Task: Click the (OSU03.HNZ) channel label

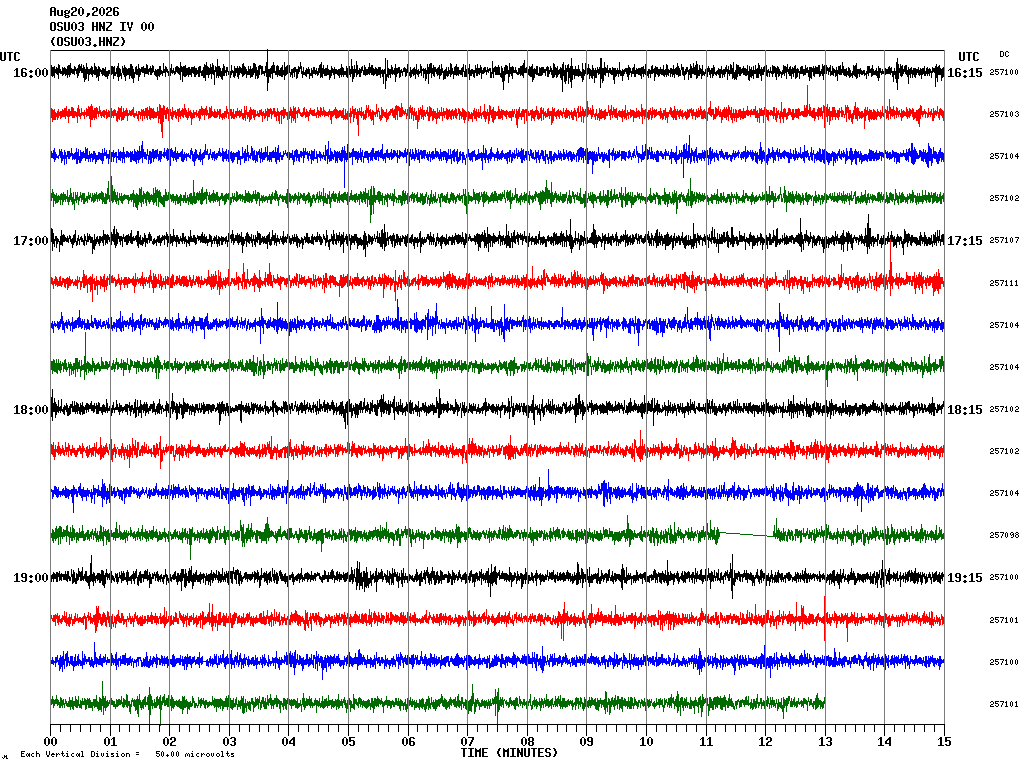Action: pyautogui.click(x=88, y=42)
